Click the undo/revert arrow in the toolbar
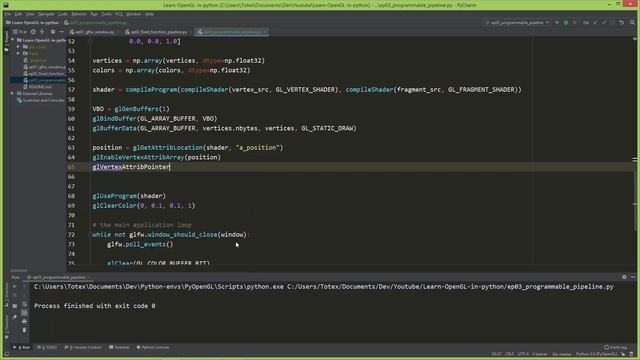The image size is (640, 360). pyautogui.click(x=622, y=23)
